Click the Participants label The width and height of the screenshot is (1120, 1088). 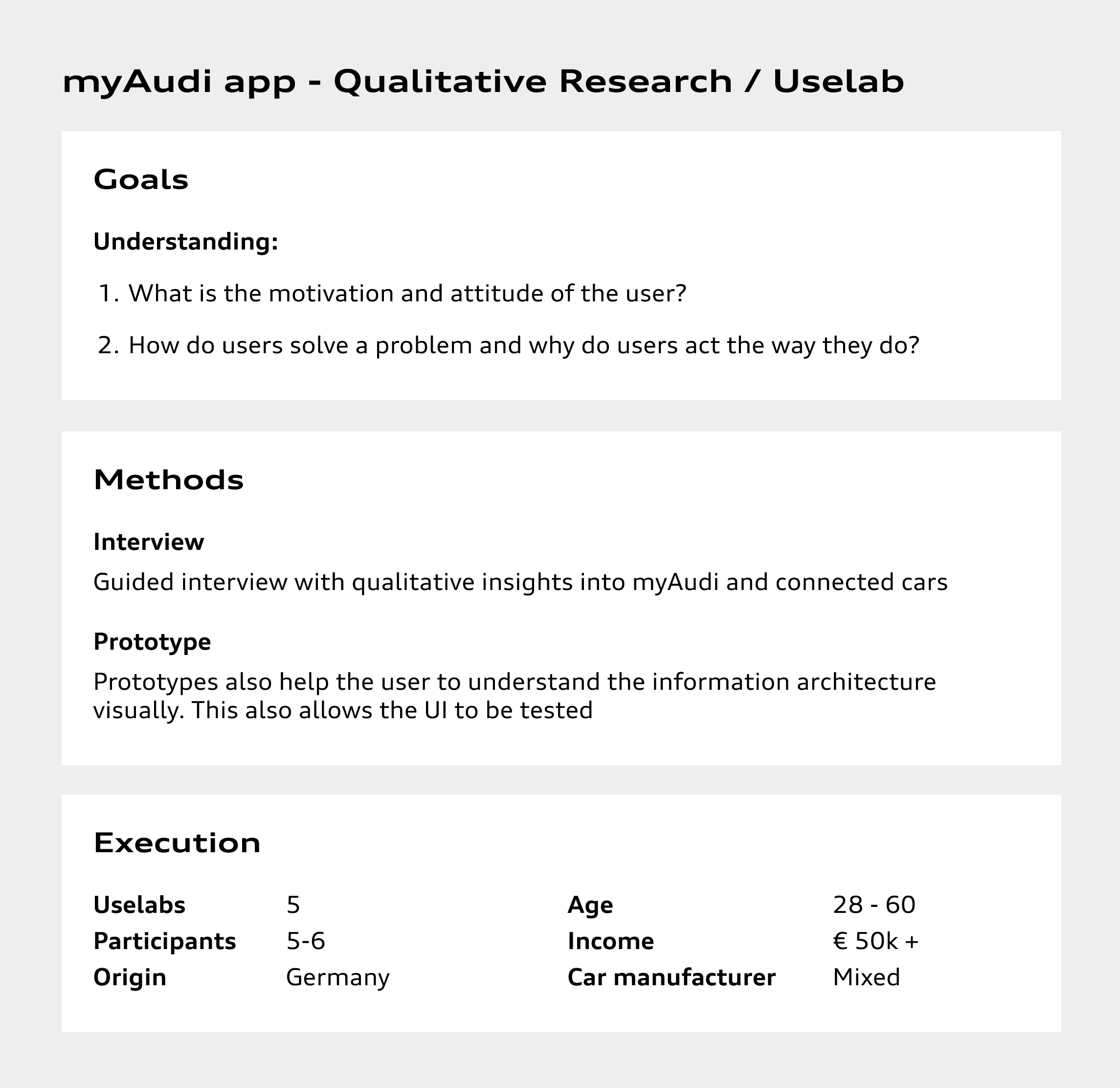coord(164,941)
